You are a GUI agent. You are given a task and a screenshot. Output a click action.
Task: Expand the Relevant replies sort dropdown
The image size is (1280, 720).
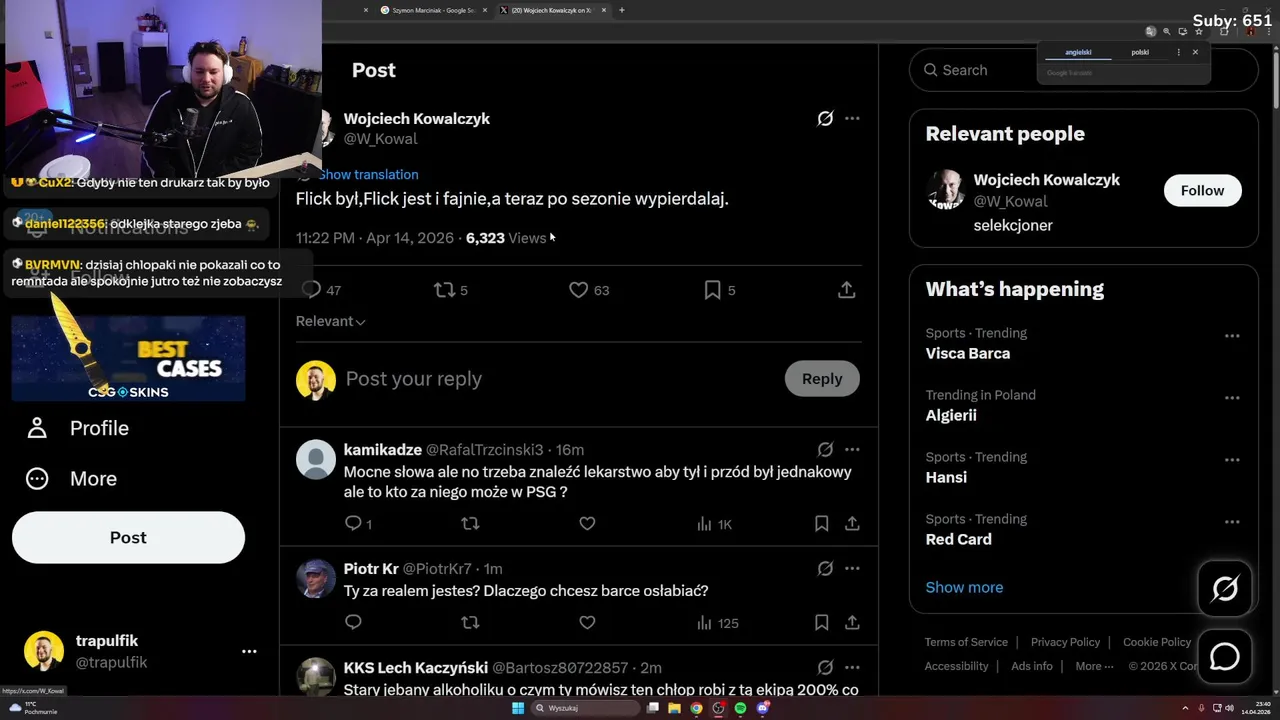(331, 321)
